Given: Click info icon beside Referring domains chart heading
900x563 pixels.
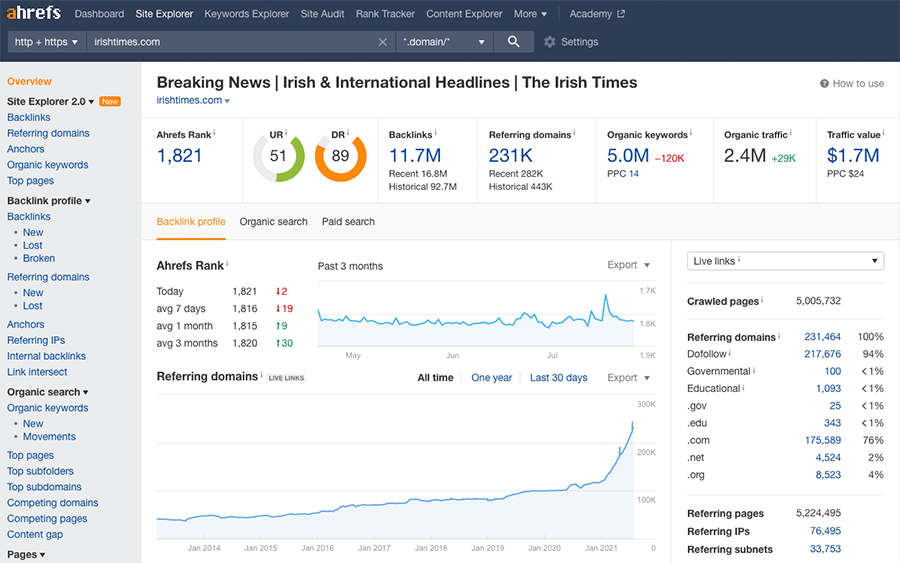Looking at the screenshot, I should click(262, 375).
